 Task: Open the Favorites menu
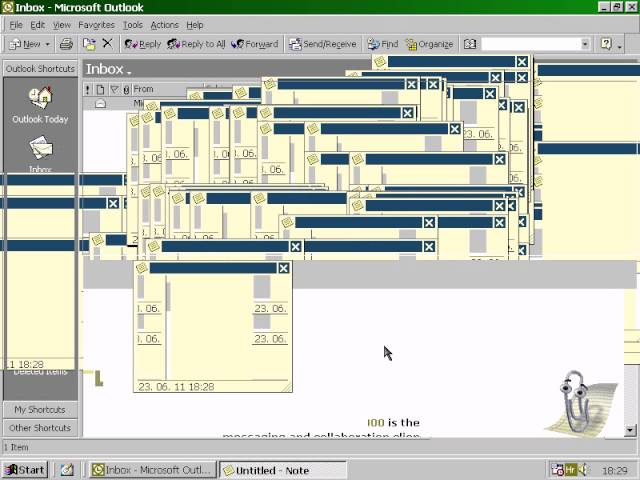pos(97,25)
